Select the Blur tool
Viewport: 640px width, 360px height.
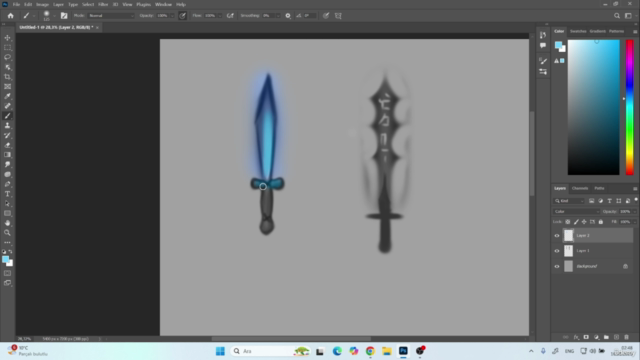pyautogui.click(x=7, y=164)
